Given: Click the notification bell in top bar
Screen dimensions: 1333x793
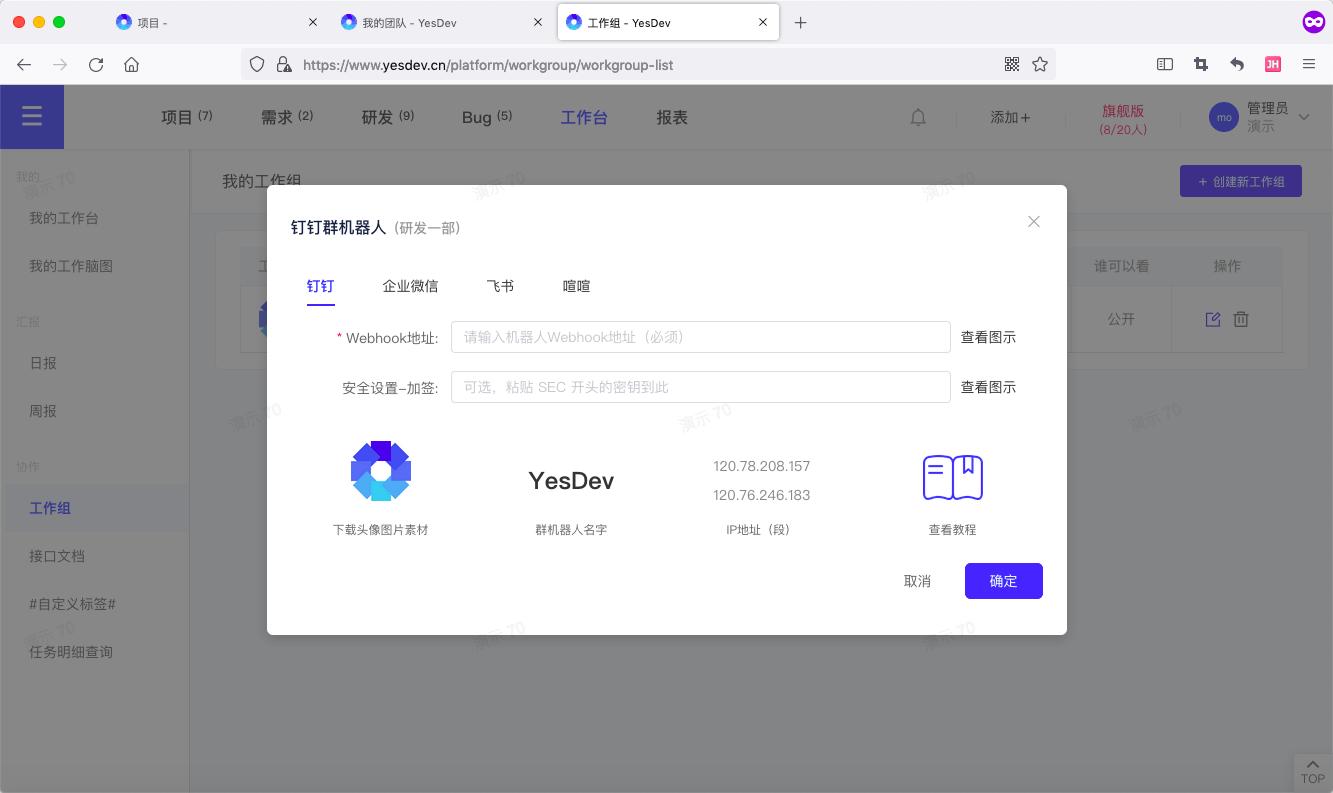Looking at the screenshot, I should pyautogui.click(x=918, y=117).
